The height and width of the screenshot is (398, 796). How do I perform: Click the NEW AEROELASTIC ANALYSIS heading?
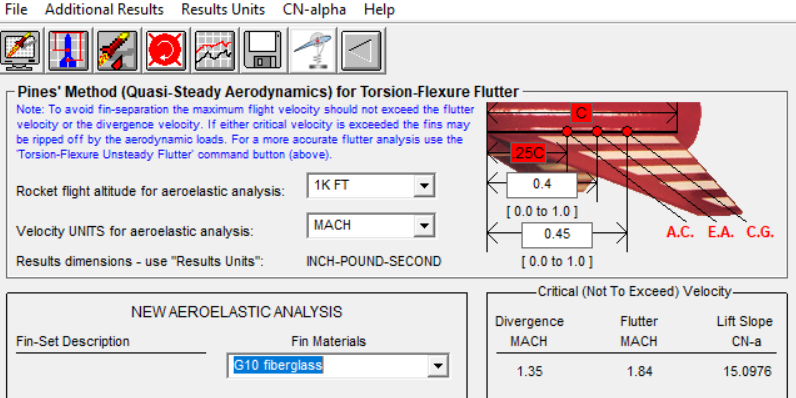pyautogui.click(x=237, y=312)
